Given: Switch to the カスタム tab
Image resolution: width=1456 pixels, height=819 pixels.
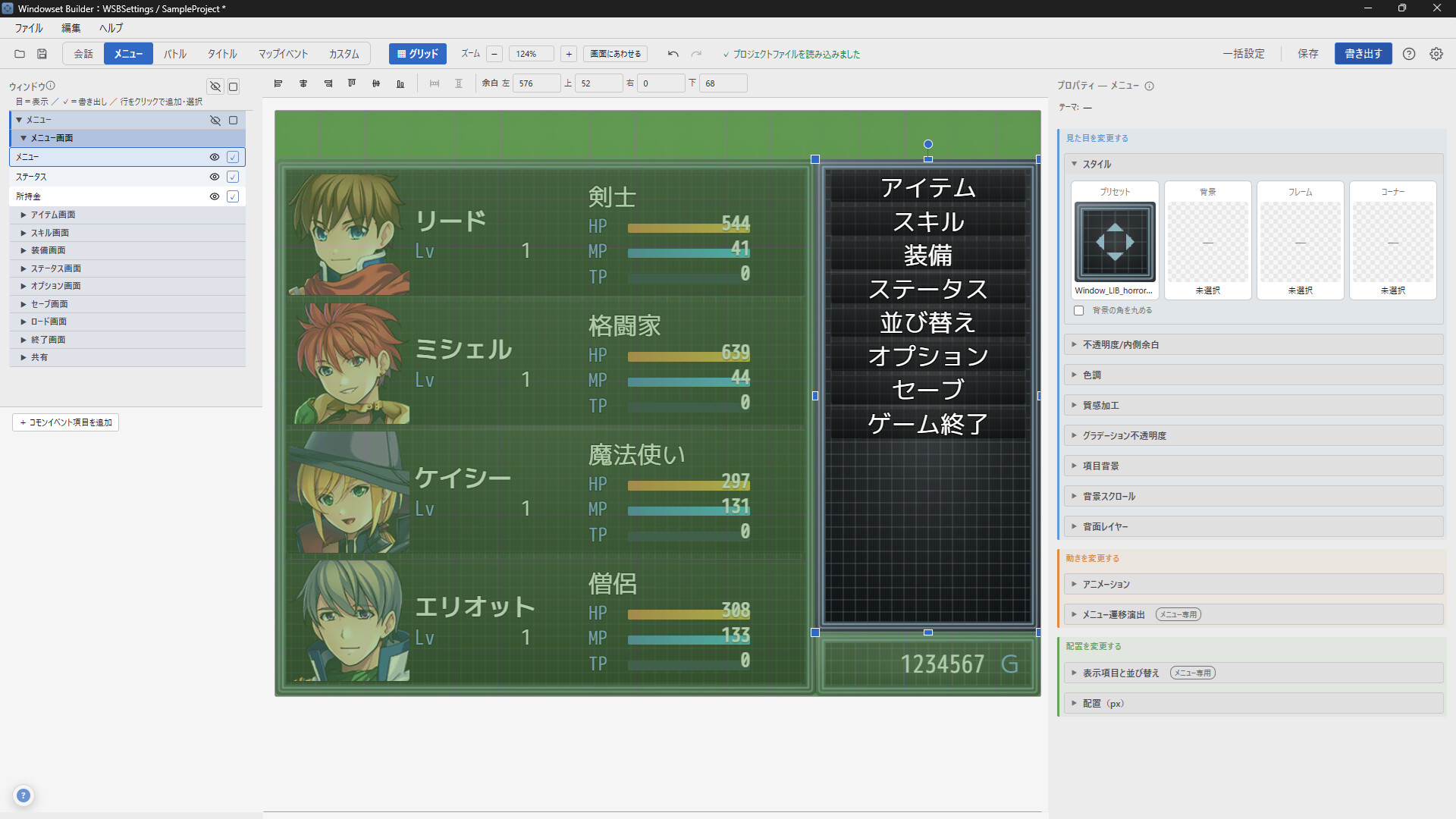Looking at the screenshot, I should tap(344, 54).
